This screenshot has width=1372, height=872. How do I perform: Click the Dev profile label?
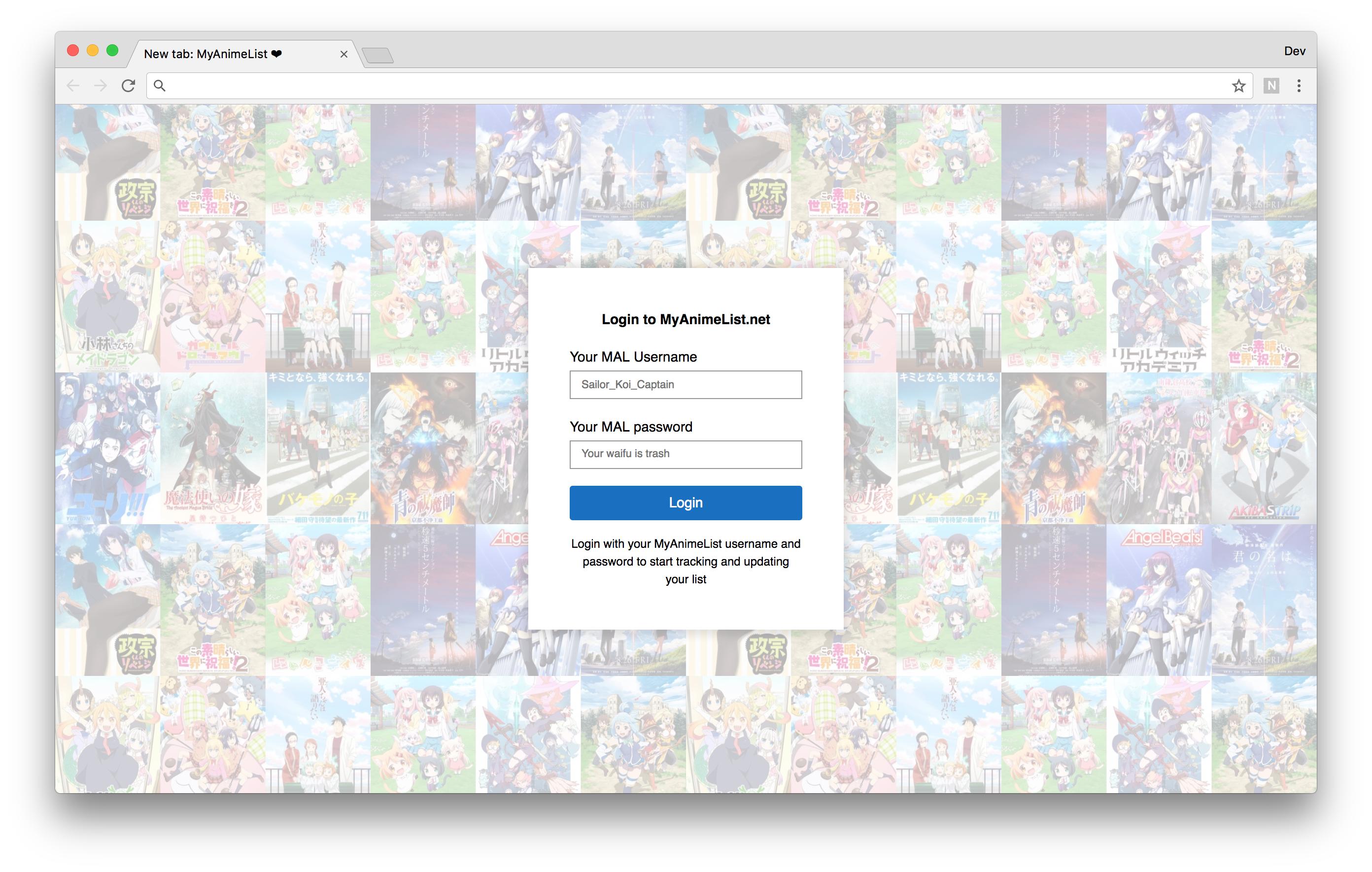coord(1294,51)
